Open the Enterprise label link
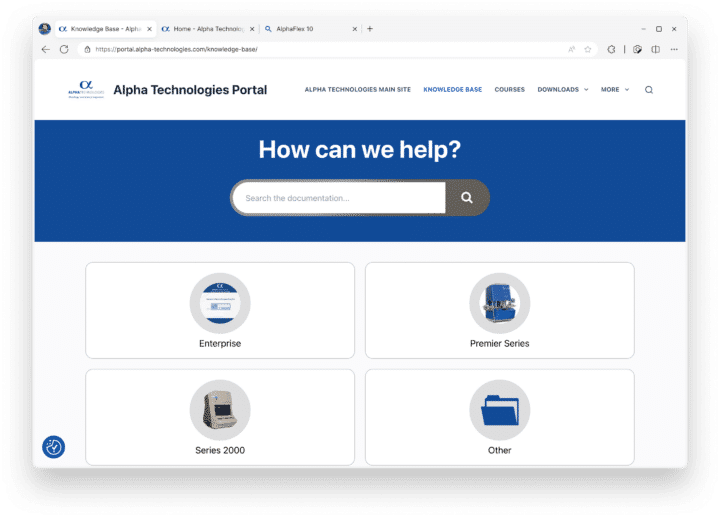Image resolution: width=720 pixels, height=517 pixels. point(220,343)
